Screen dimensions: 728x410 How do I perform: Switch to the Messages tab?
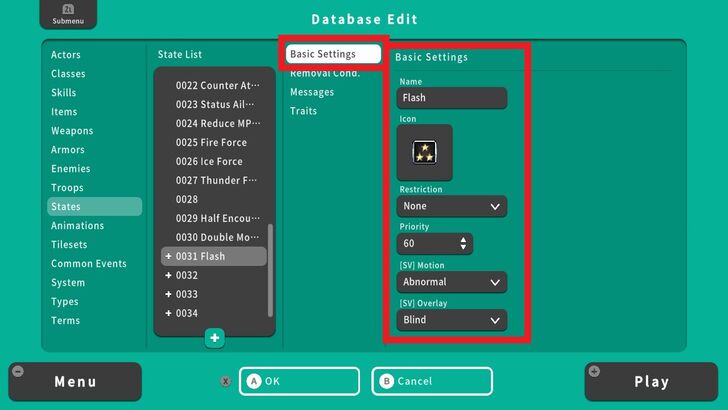point(312,92)
